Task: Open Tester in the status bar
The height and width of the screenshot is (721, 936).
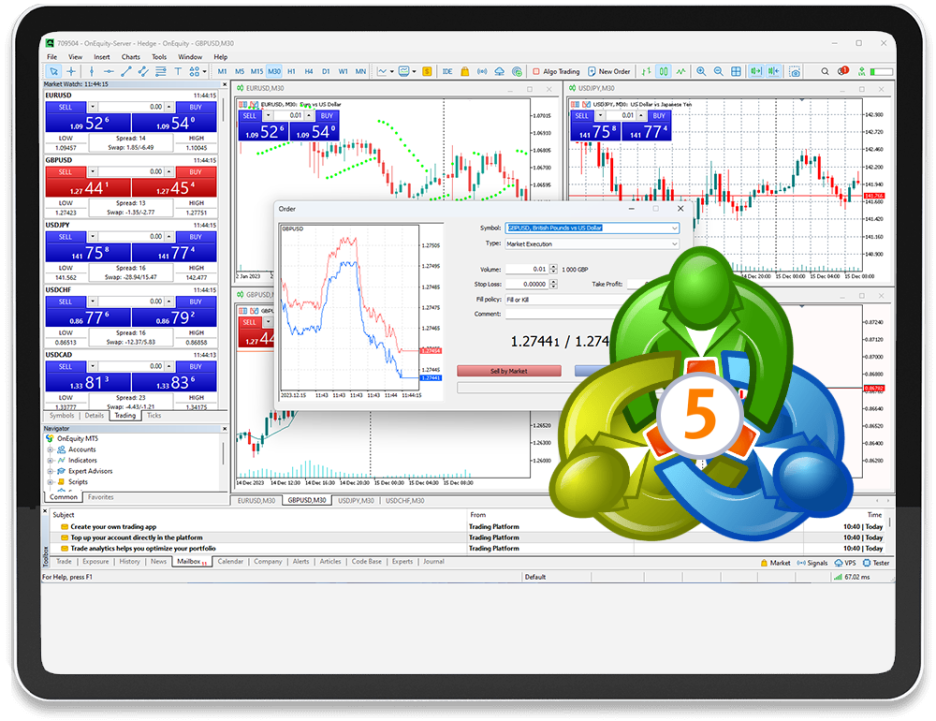Action: [876, 563]
